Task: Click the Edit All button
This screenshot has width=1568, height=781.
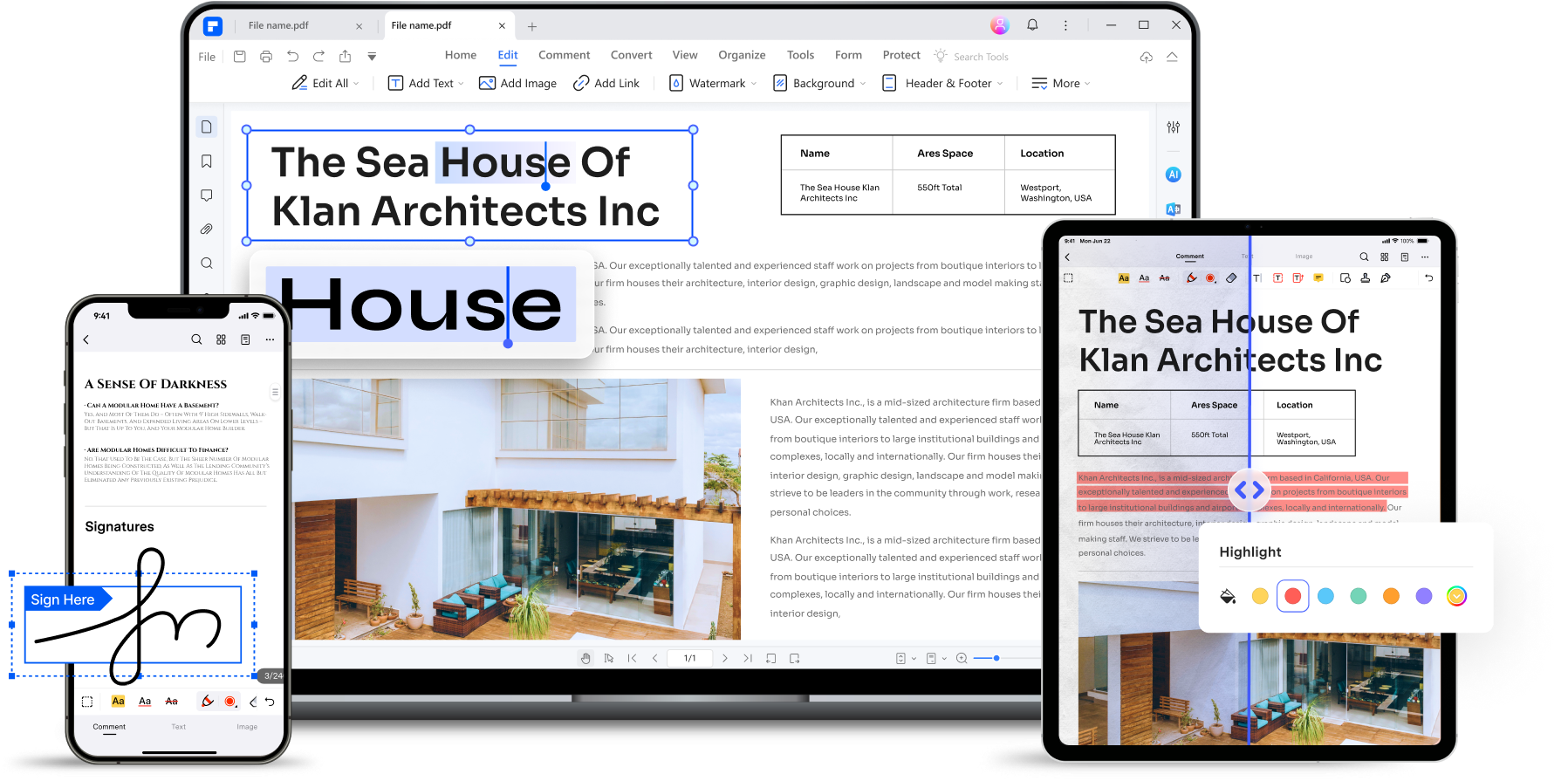Action: 325,83
